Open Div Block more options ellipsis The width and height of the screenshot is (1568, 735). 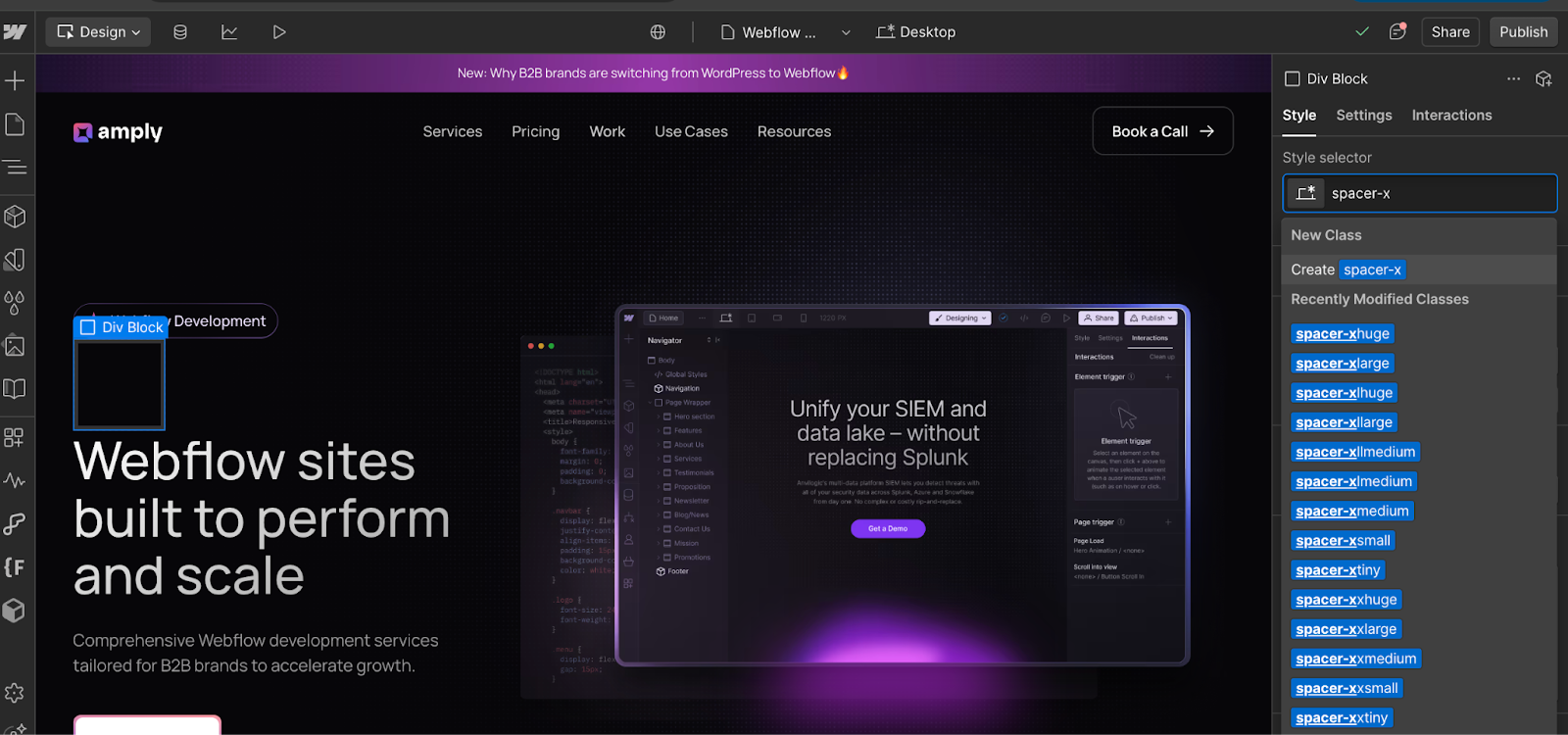click(x=1514, y=78)
